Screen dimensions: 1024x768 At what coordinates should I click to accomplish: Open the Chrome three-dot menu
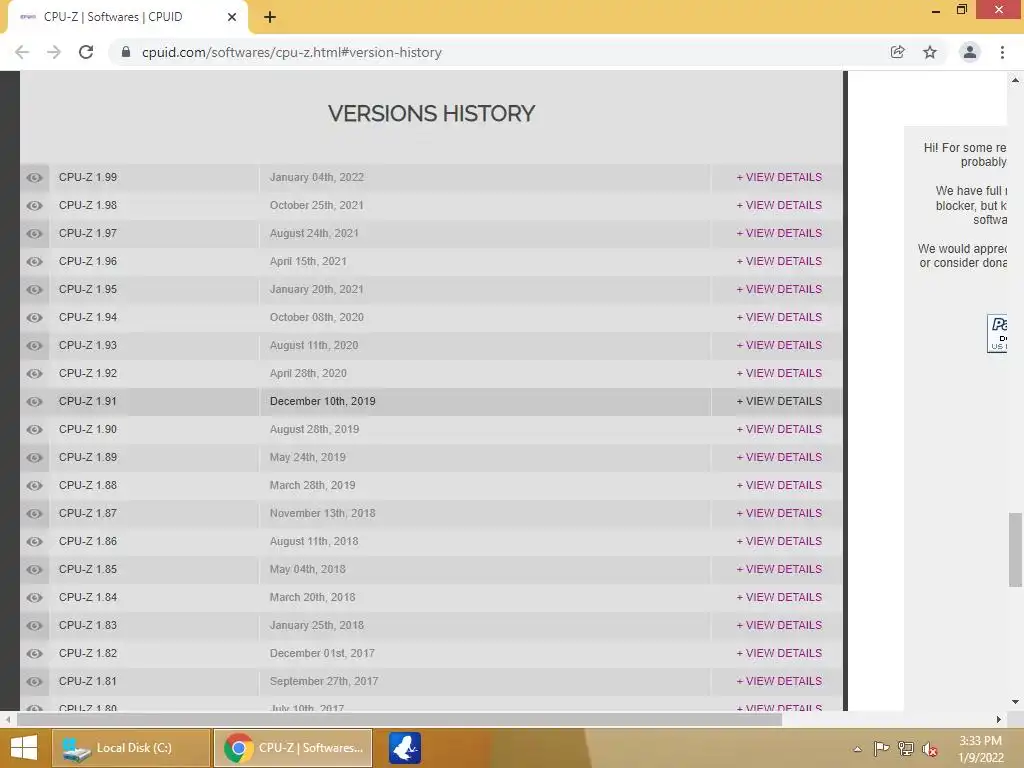tap(1002, 52)
